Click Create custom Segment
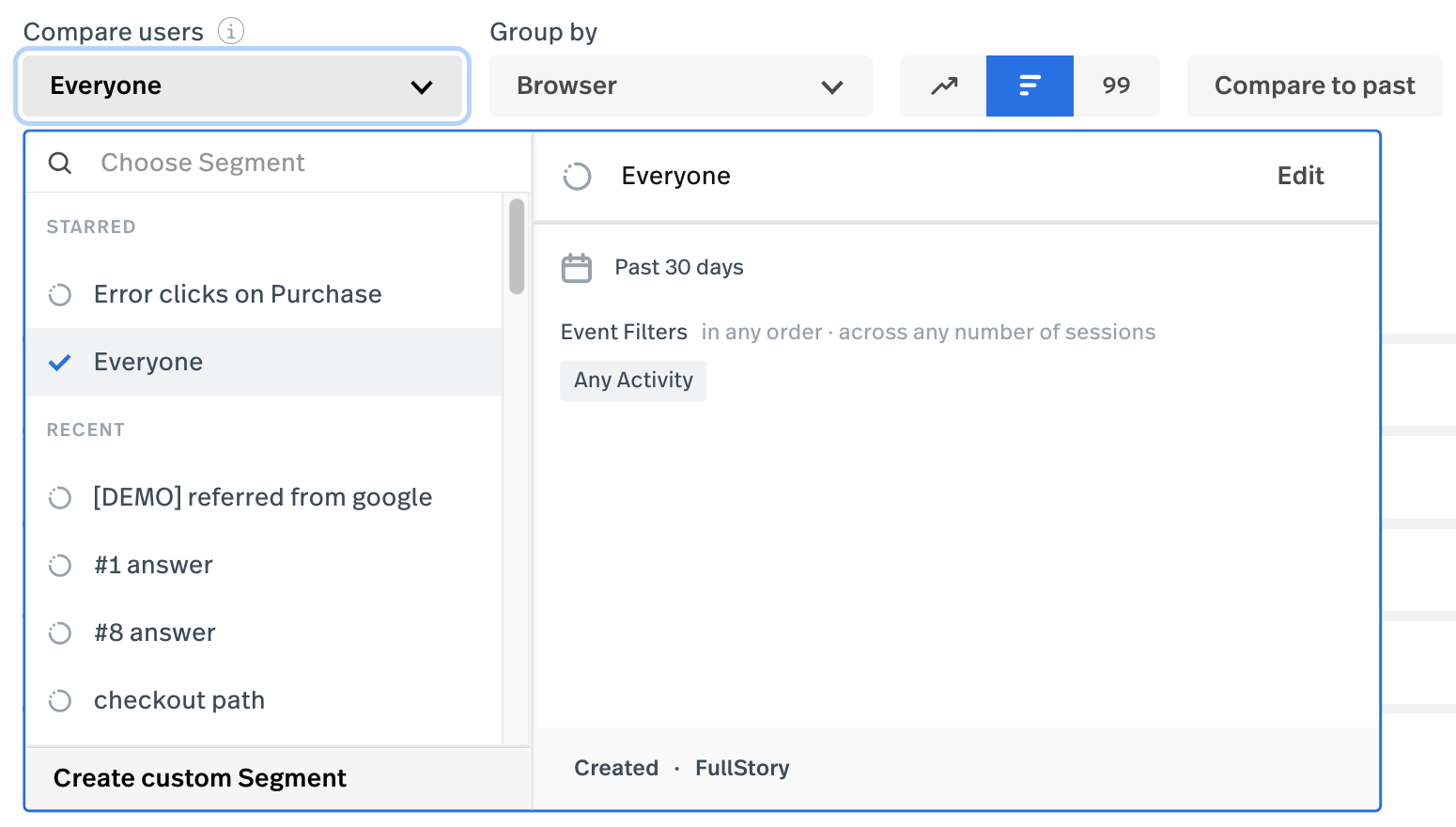1456x827 pixels. [200, 778]
